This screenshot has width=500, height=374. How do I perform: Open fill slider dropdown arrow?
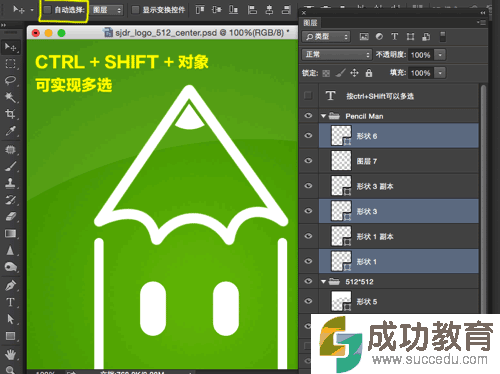coord(440,73)
